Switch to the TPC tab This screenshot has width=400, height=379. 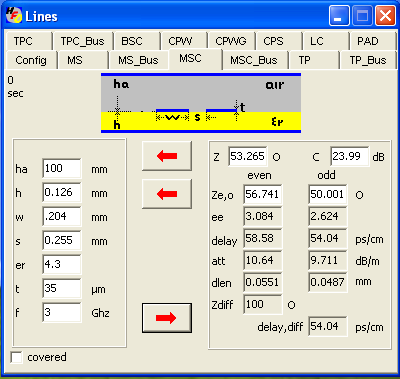pyautogui.click(x=28, y=41)
